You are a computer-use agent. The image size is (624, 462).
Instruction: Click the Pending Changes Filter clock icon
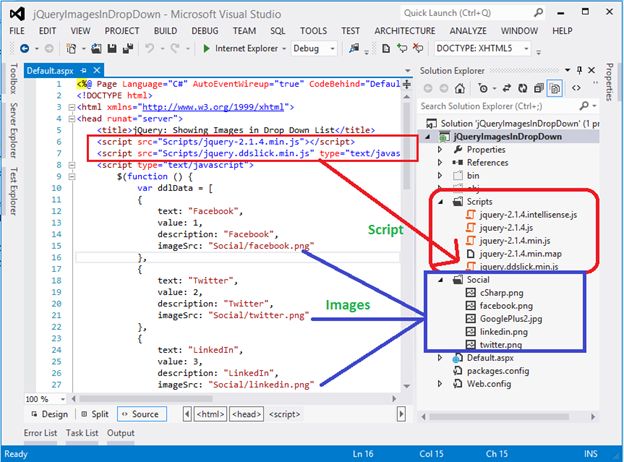483,88
